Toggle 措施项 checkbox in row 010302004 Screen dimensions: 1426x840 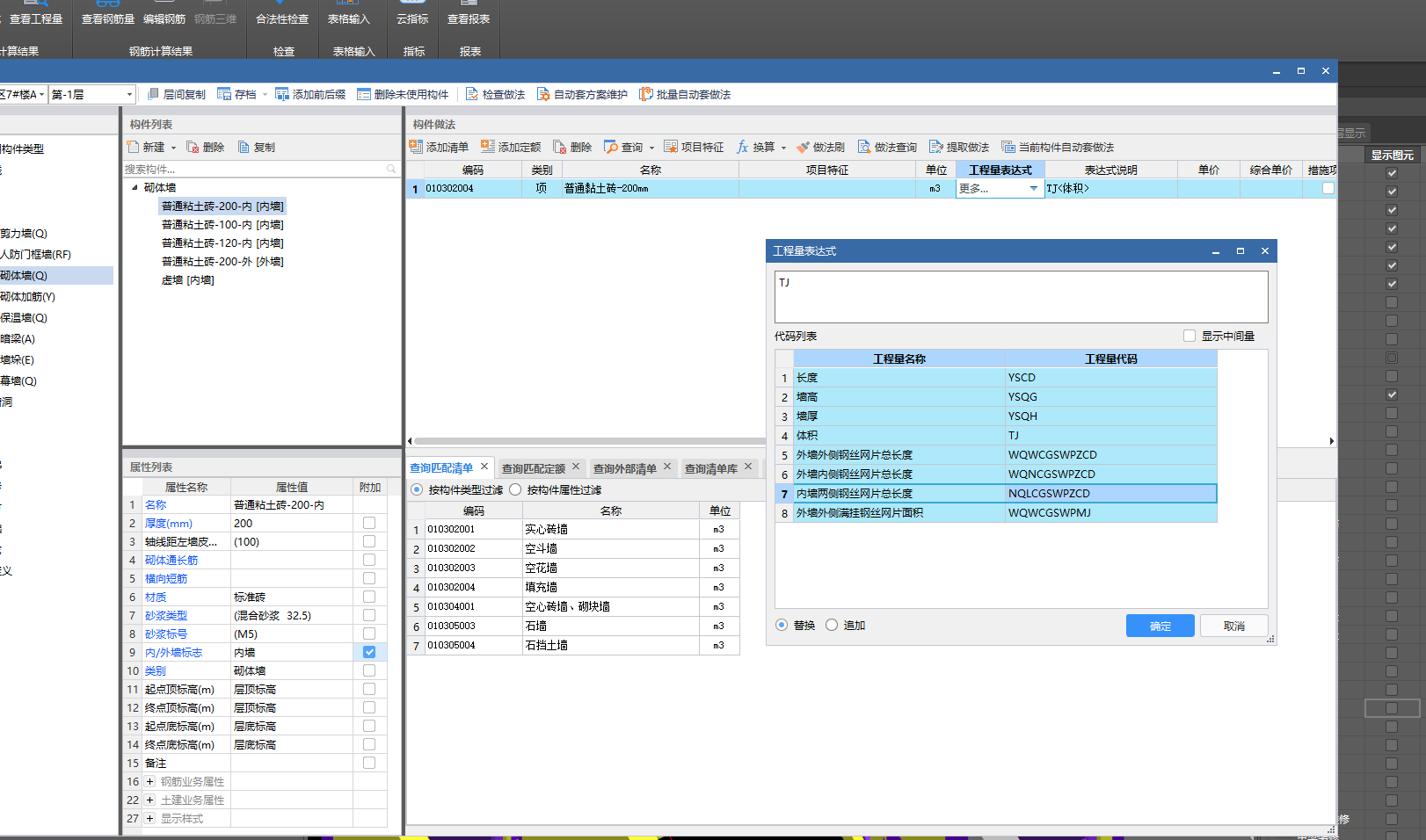pyautogui.click(x=1328, y=188)
